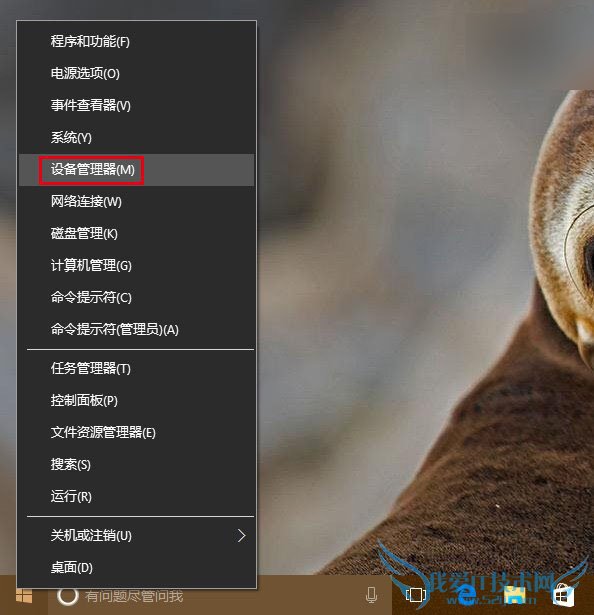Launch 事件查看器(V)
The height and width of the screenshot is (615, 594).
pos(137,106)
